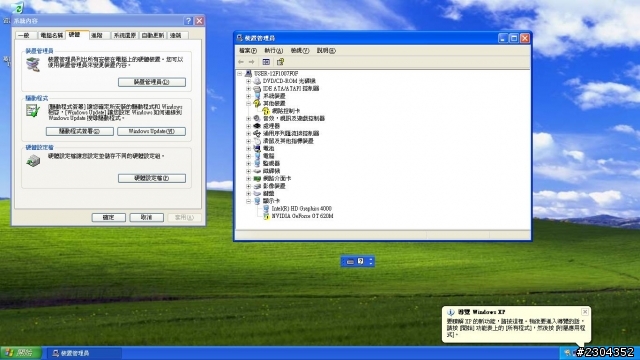The width and height of the screenshot is (640, 360).
Task: Click the Windows XP tour balloon text
Action: tap(516, 328)
